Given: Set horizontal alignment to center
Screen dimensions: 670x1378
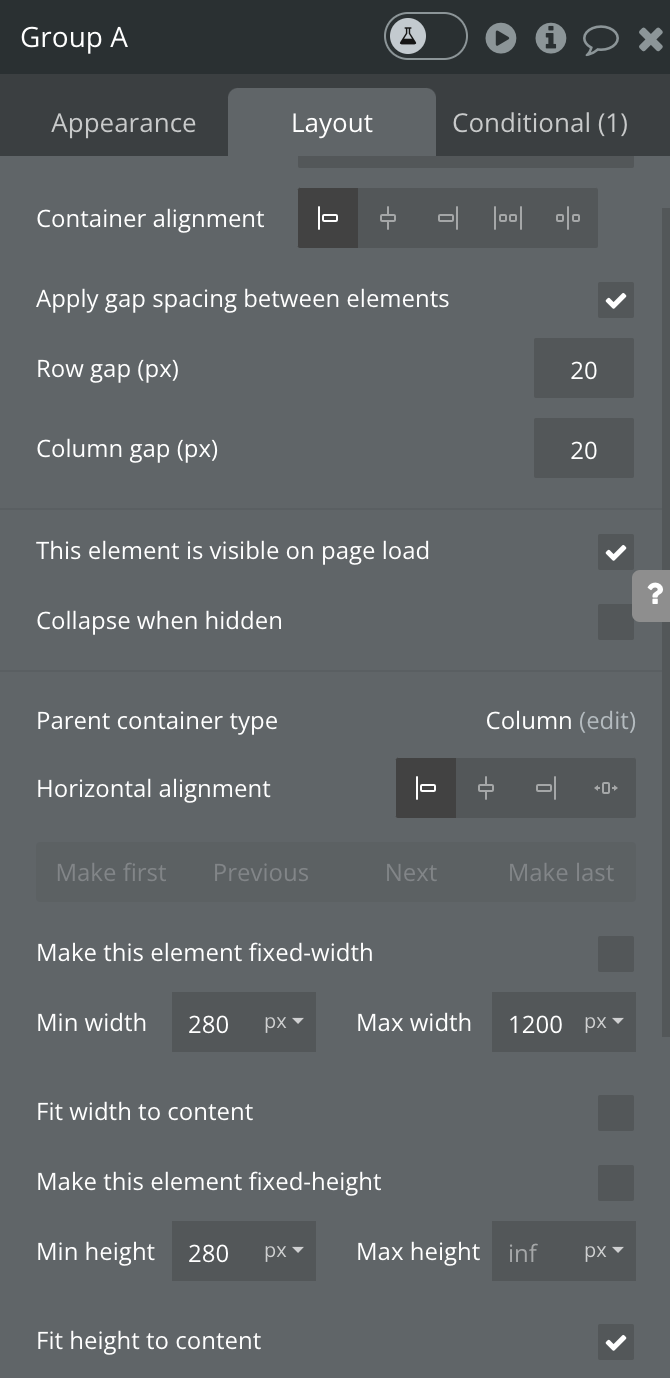Looking at the screenshot, I should pos(486,788).
